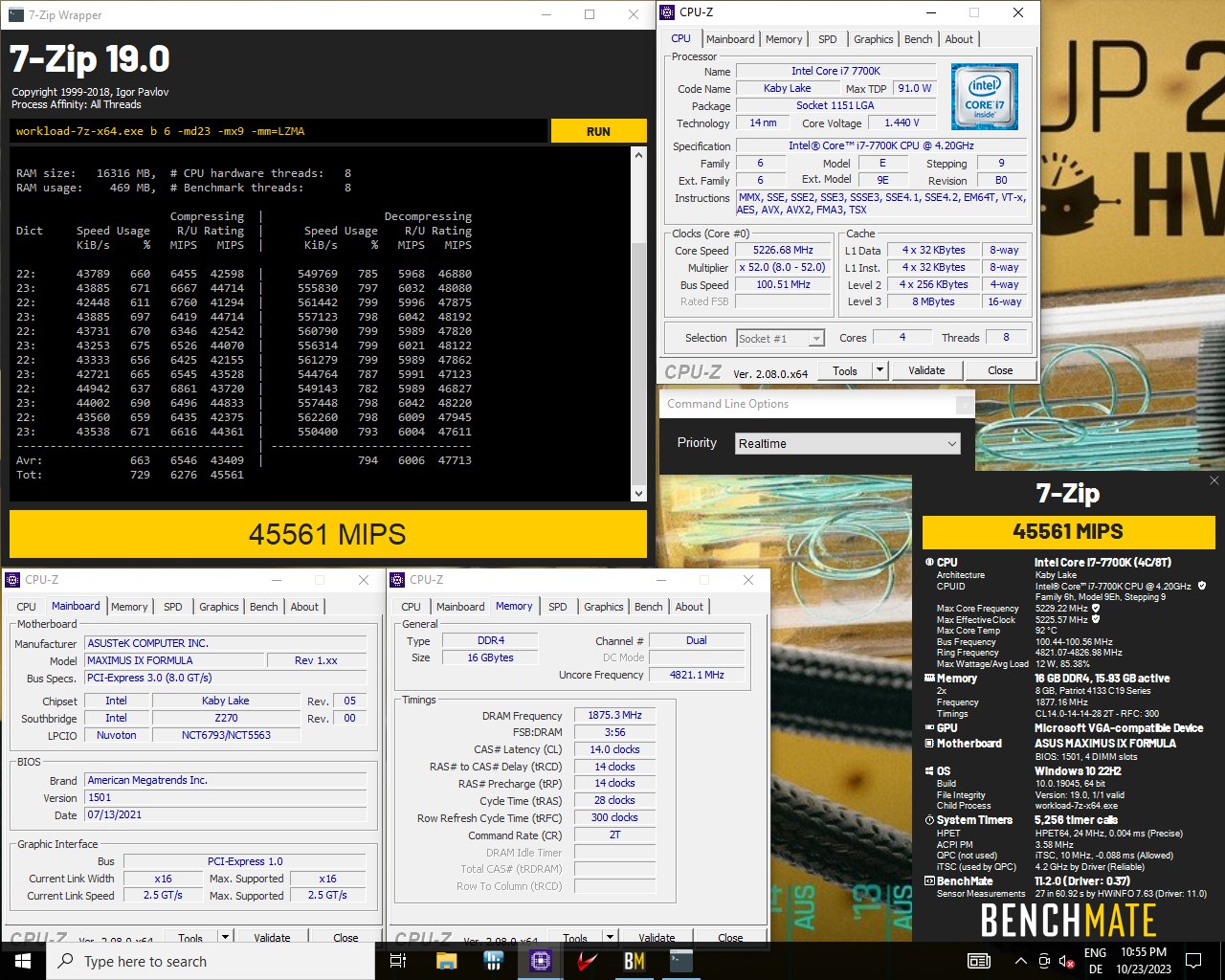
Task: Click the red swoosh app taskbar icon
Action: click(x=588, y=961)
